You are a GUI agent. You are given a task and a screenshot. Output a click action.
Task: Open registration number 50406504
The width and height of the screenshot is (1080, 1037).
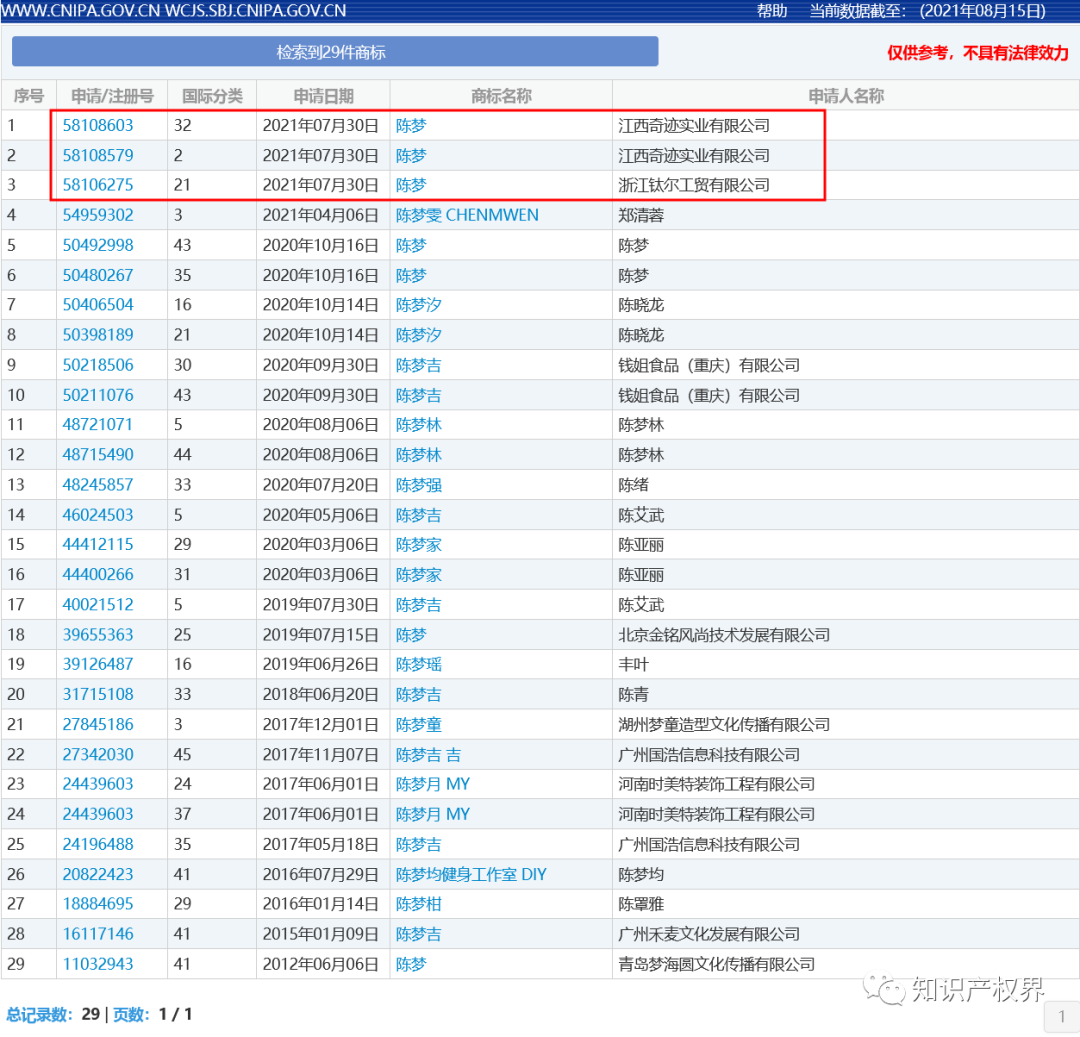pos(98,305)
